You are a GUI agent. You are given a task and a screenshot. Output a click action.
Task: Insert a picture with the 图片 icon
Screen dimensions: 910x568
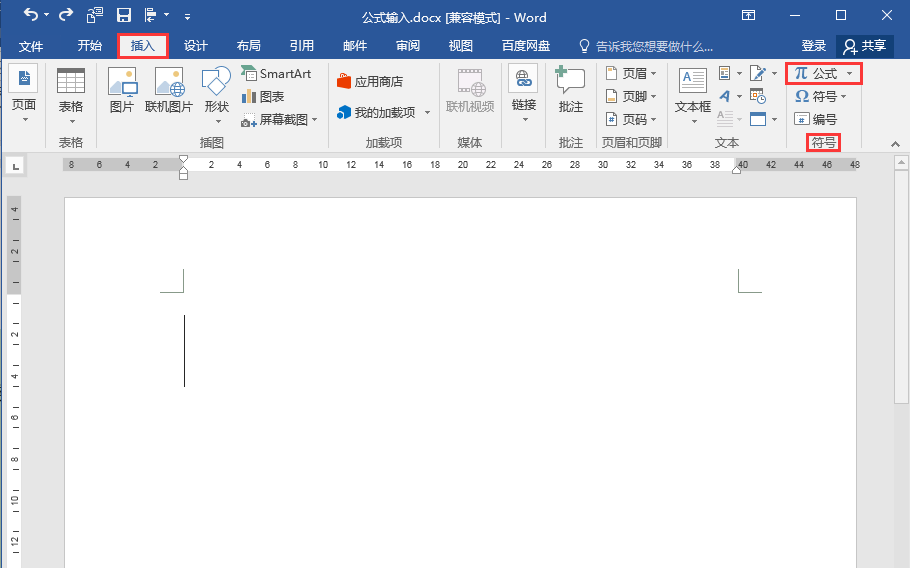(x=122, y=90)
